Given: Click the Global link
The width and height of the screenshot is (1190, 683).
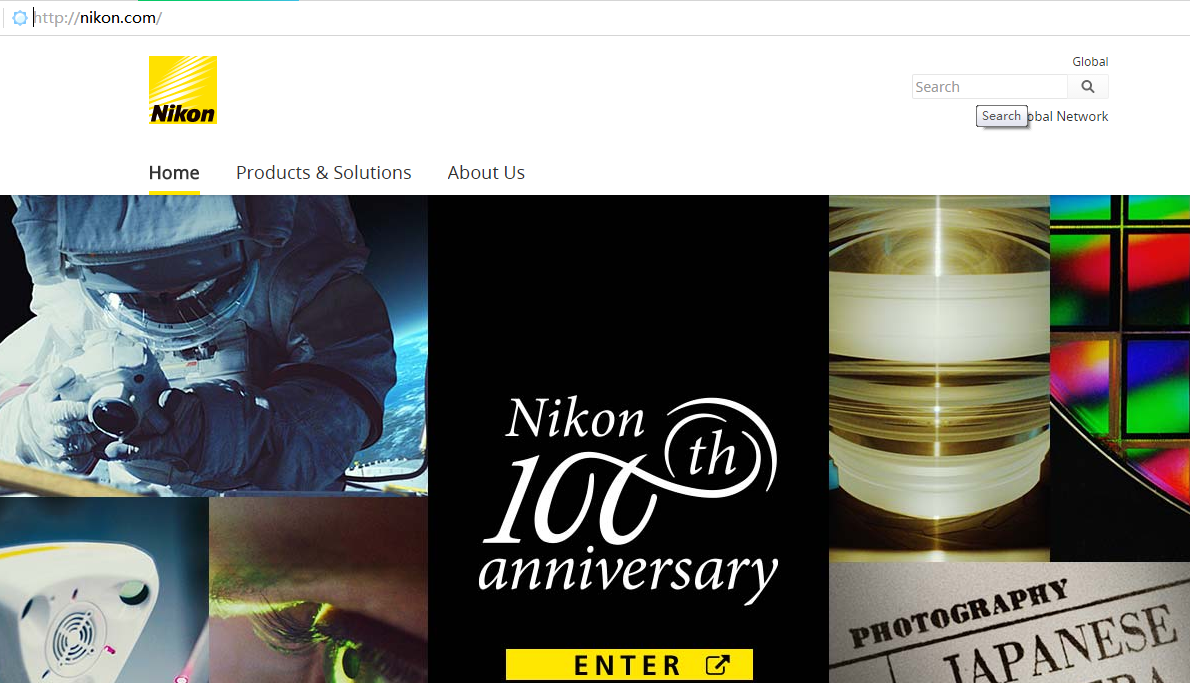Looking at the screenshot, I should [1090, 61].
